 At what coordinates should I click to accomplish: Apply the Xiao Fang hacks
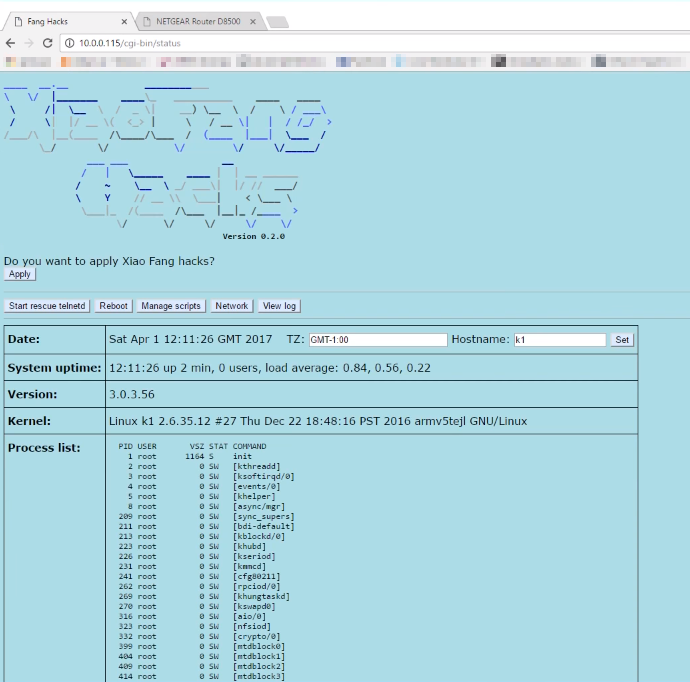click(x=20, y=274)
